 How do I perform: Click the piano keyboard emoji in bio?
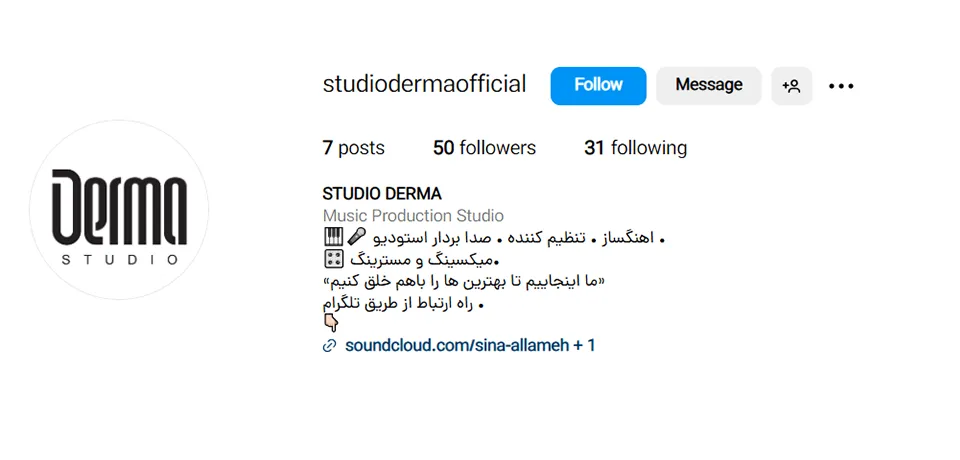332,236
